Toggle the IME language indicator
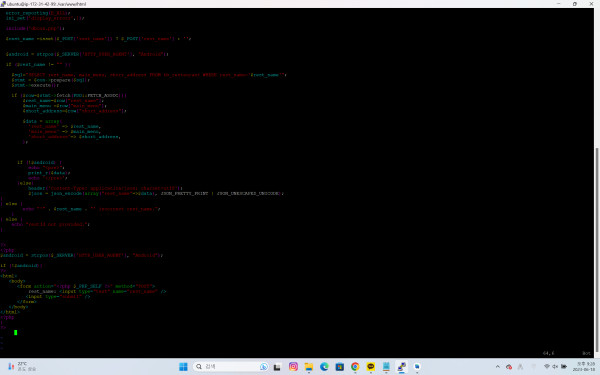Image resolution: width=600 pixels, height=375 pixels. (520, 367)
